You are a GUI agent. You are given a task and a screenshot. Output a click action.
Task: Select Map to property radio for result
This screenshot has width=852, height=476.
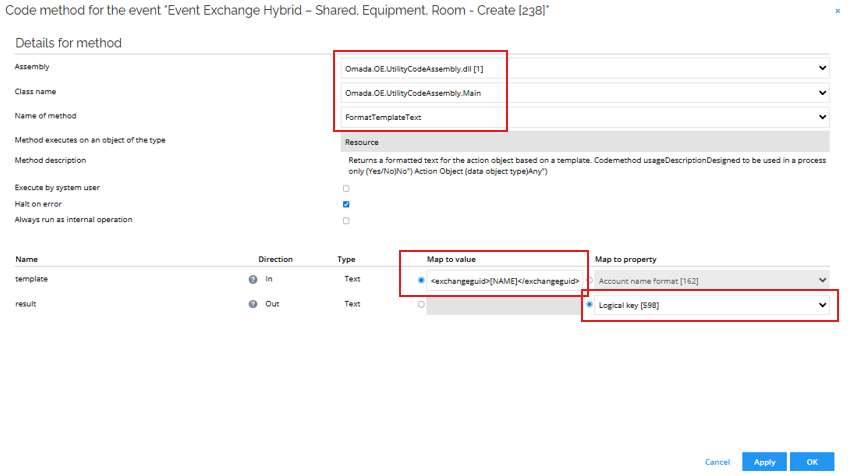(589, 305)
